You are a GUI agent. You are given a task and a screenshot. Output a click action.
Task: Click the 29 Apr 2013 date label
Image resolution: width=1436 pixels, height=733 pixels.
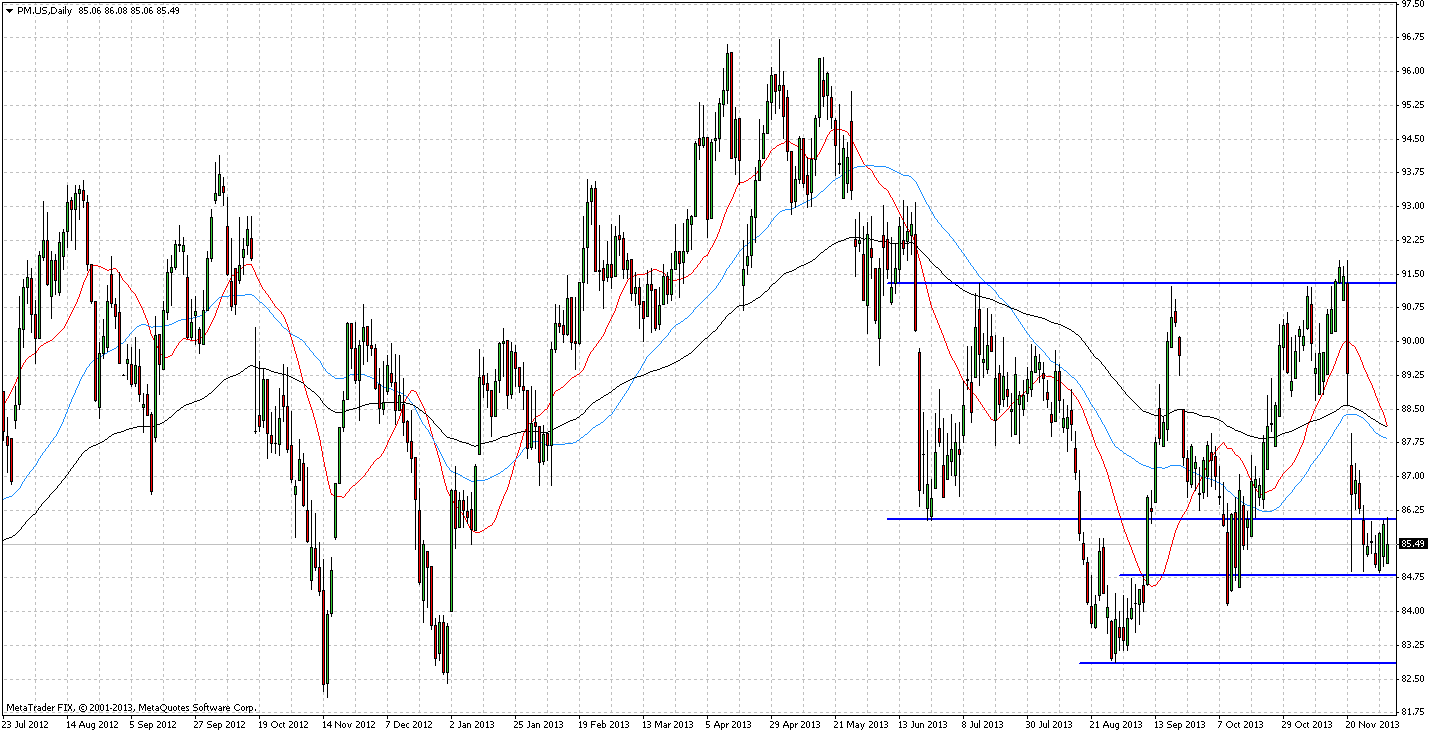793,723
